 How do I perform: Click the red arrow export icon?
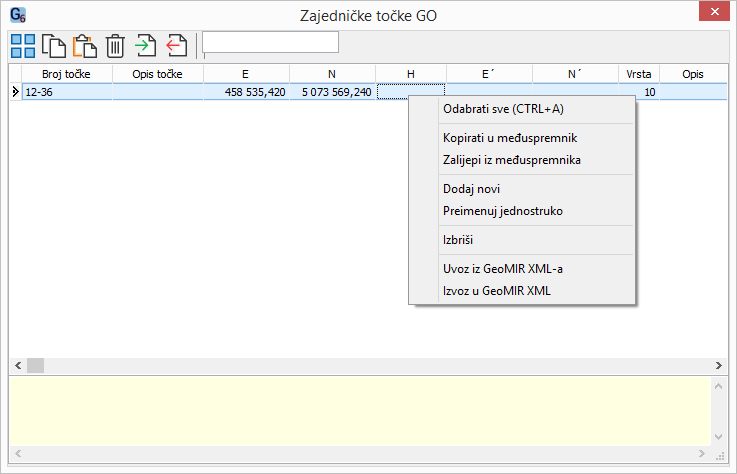tap(177, 46)
